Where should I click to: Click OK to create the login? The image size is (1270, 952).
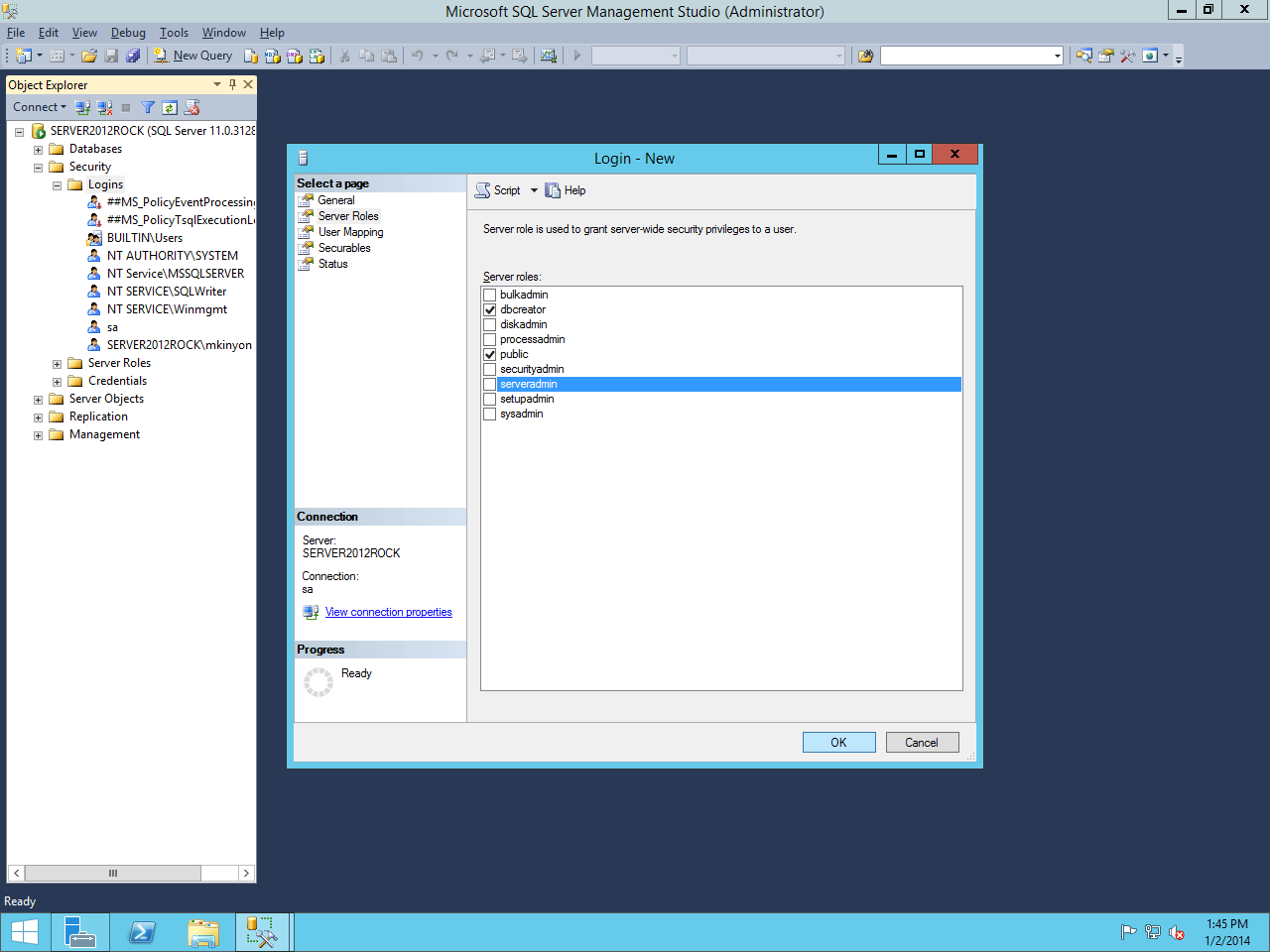838,742
